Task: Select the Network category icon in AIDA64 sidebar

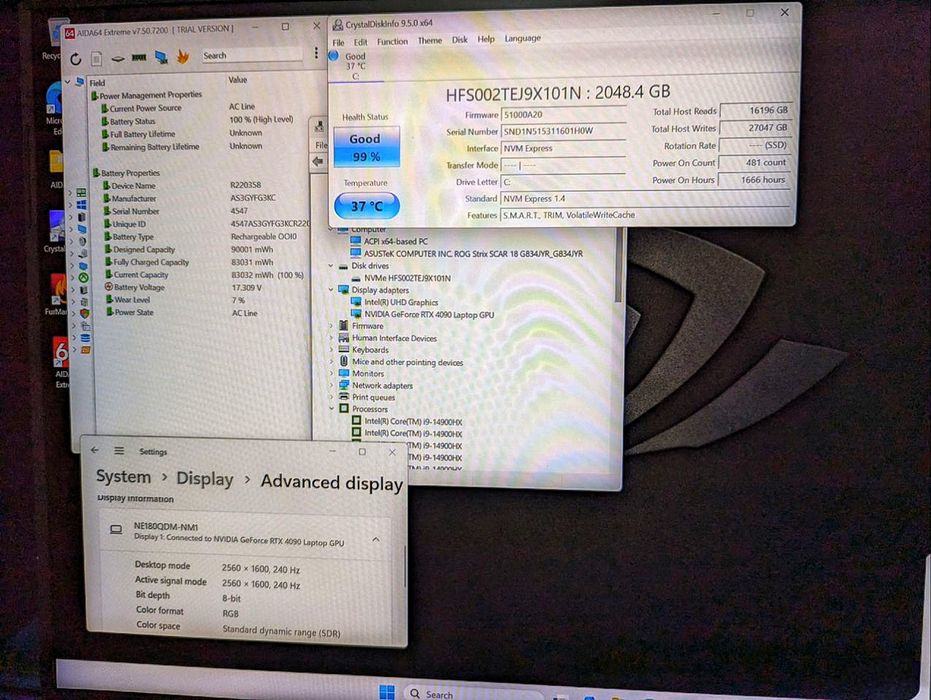Action: point(83,265)
